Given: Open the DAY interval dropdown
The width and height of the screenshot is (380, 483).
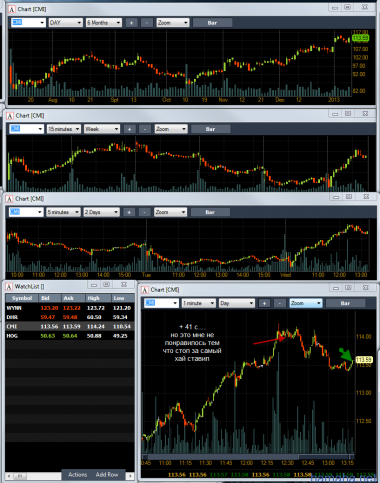Looking at the screenshot, I should (x=66, y=23).
